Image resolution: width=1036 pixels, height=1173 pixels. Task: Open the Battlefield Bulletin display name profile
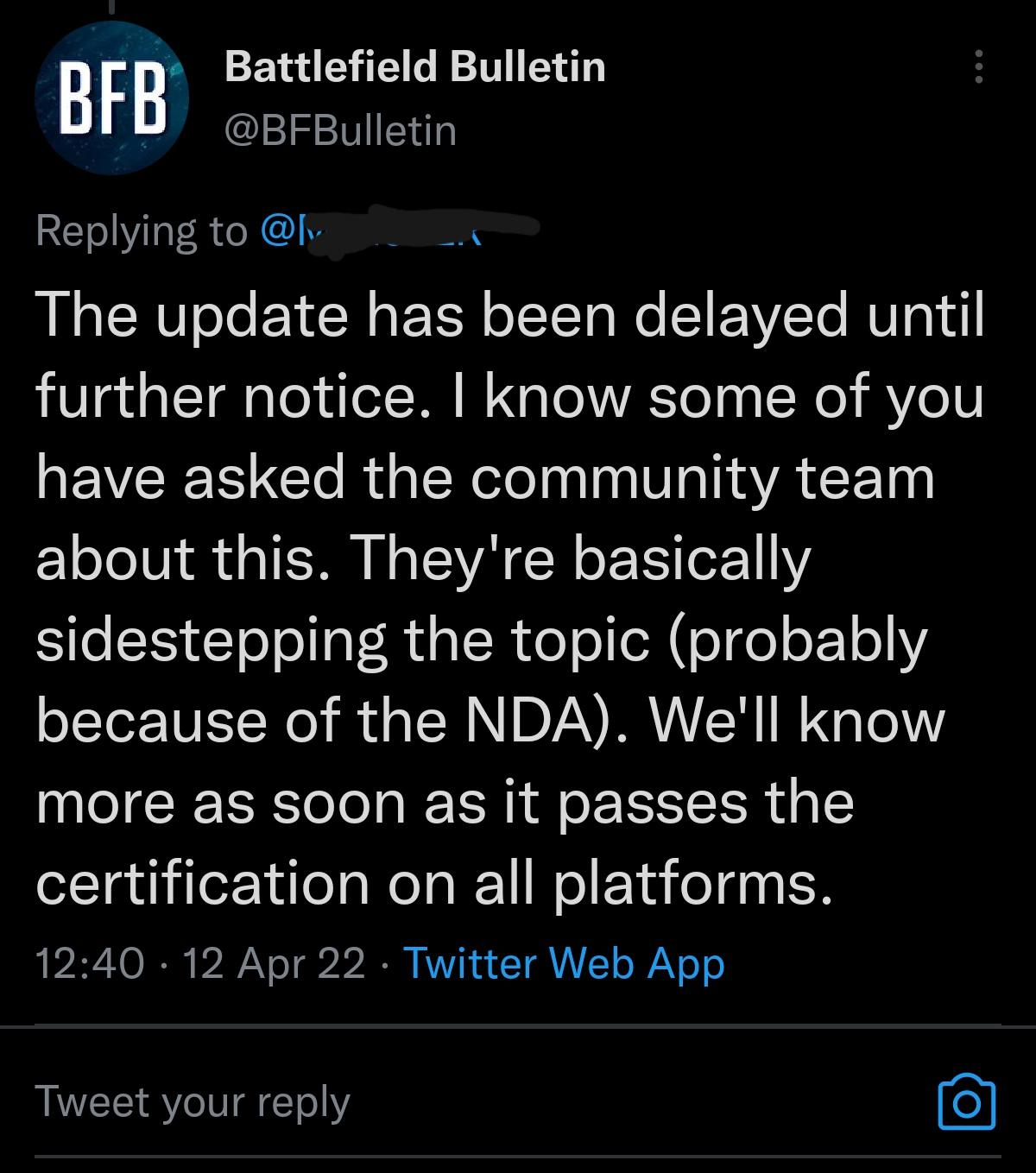[x=415, y=66]
